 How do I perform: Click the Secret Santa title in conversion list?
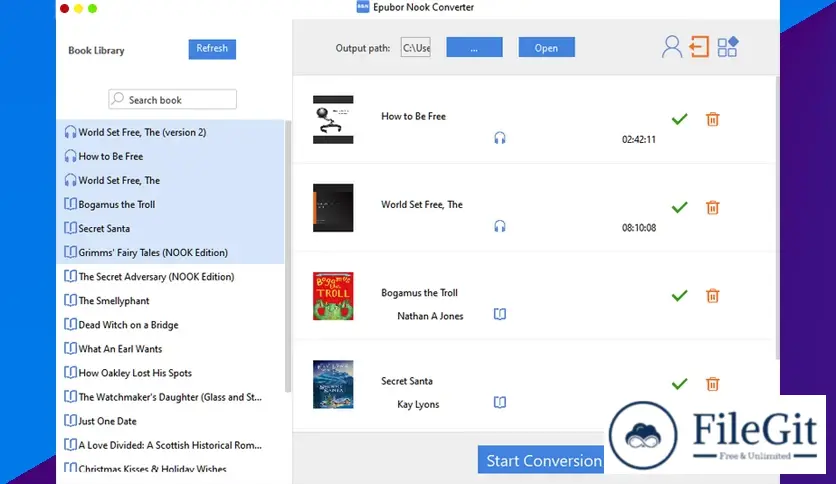407,381
